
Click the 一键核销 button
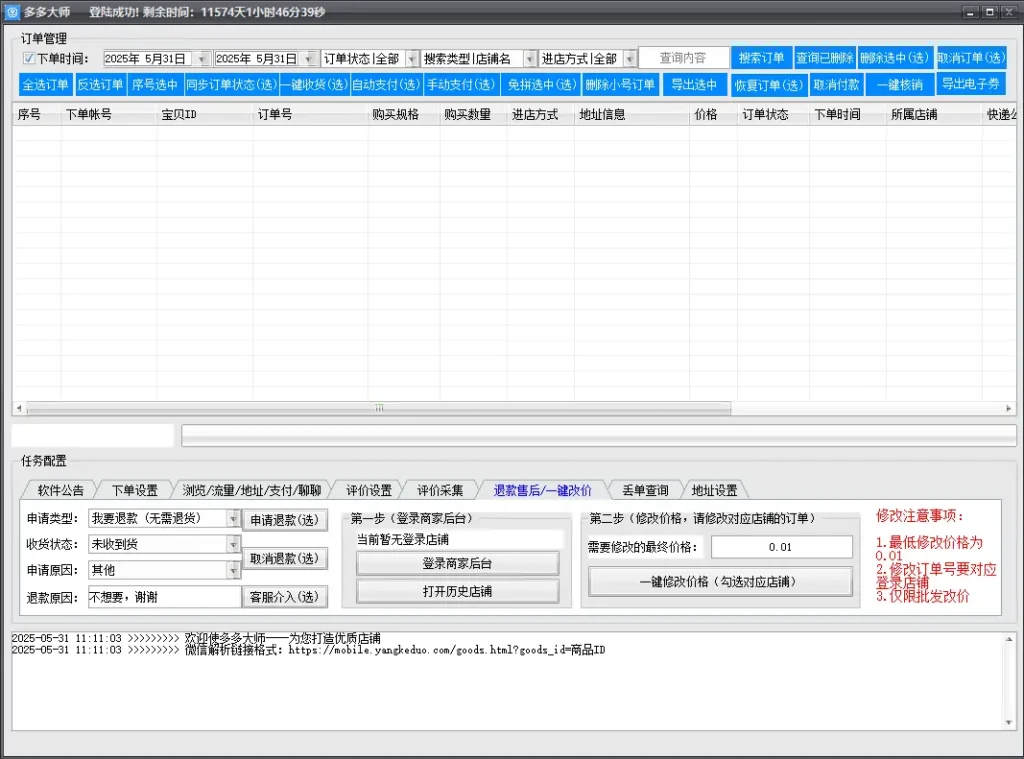click(x=900, y=85)
